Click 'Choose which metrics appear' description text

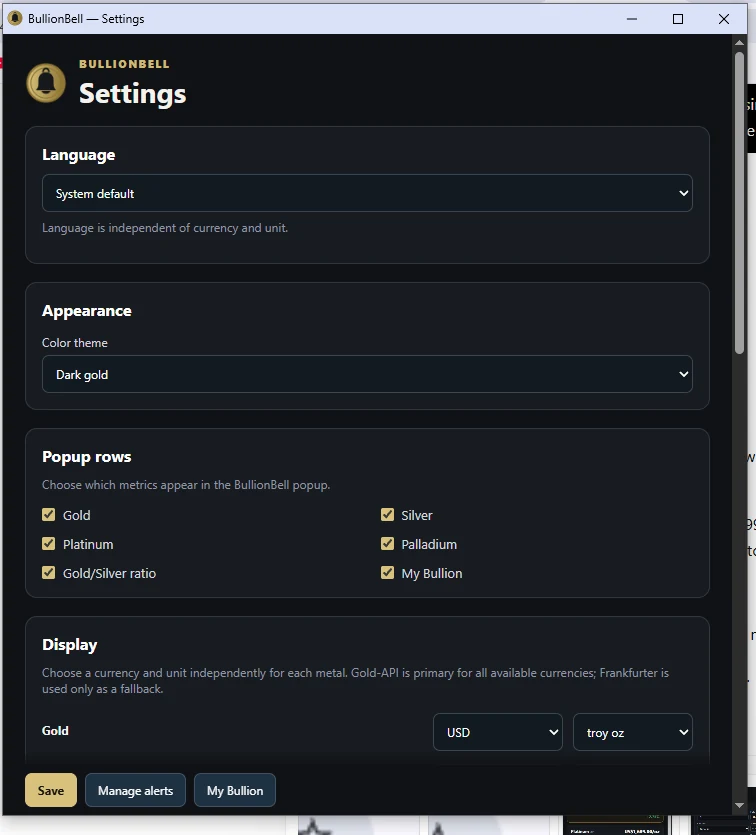[x=186, y=485]
